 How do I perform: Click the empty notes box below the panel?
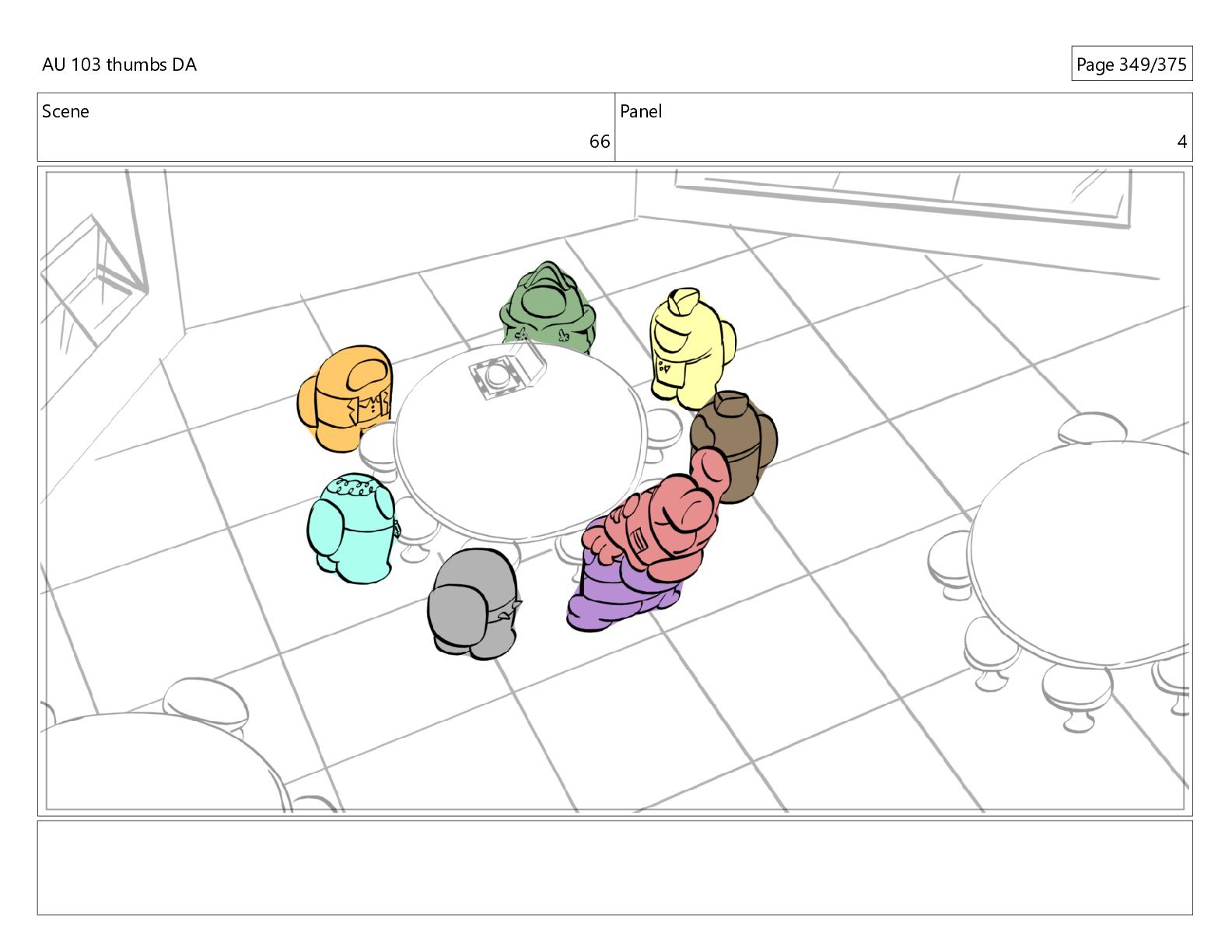614,867
